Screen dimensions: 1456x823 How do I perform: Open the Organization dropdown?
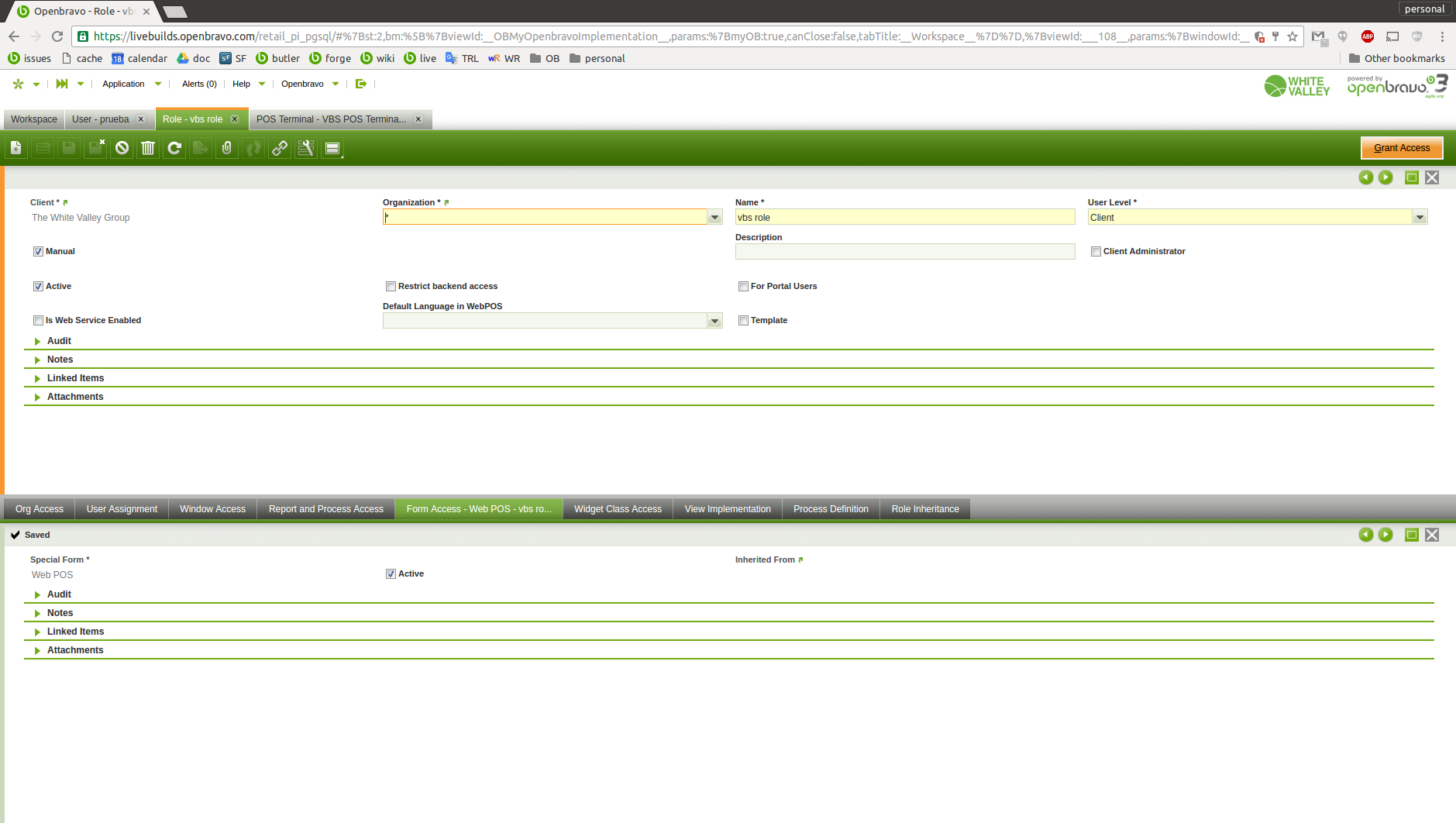pyautogui.click(x=714, y=218)
